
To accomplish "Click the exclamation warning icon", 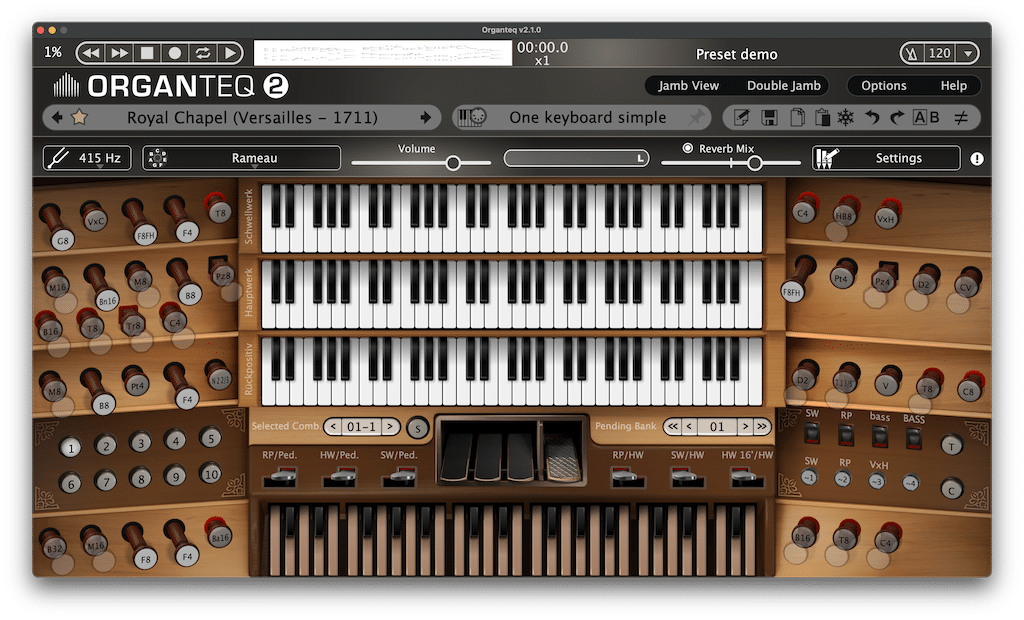I will tap(977, 159).
